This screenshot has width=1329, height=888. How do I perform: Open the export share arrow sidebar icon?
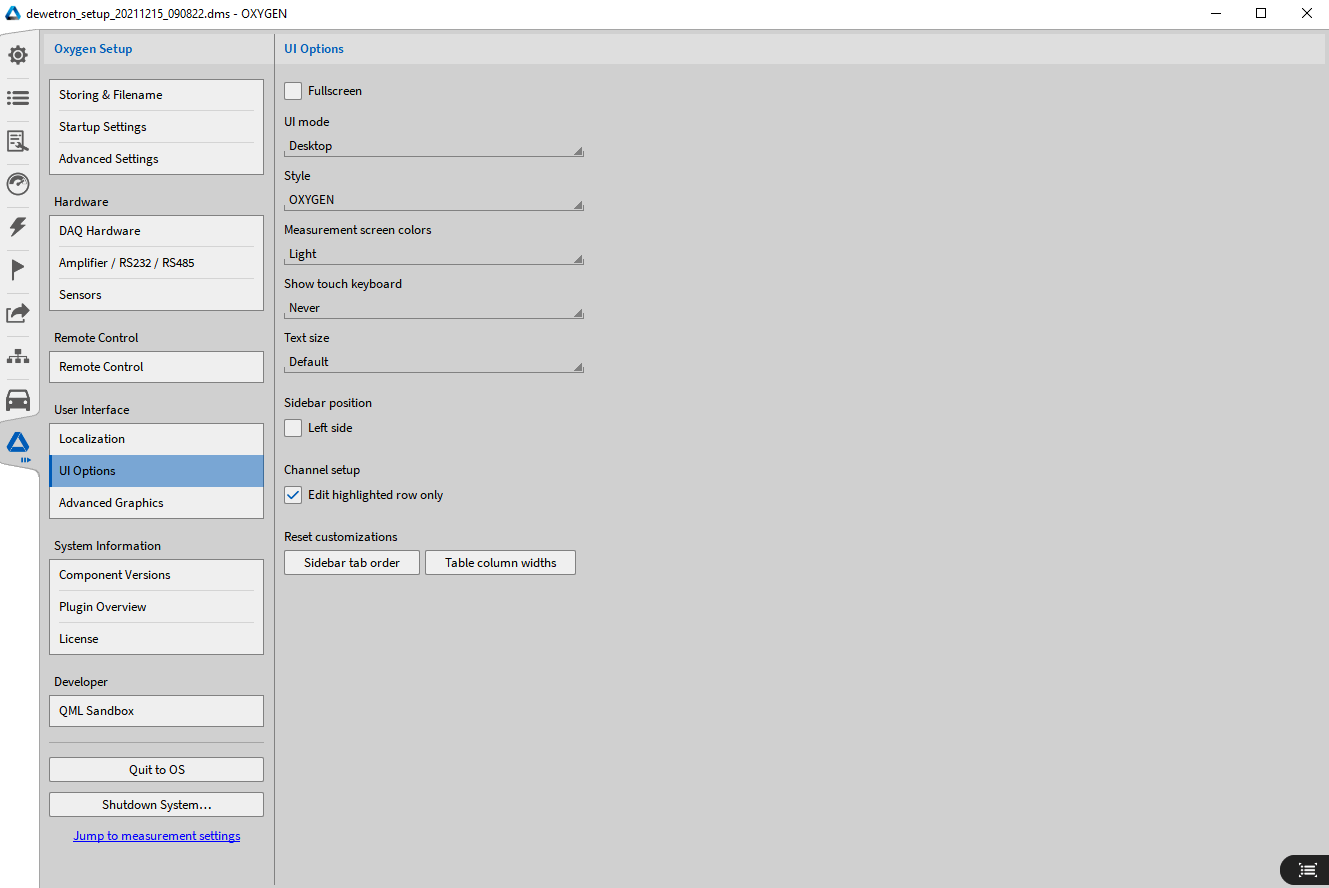[x=18, y=314]
